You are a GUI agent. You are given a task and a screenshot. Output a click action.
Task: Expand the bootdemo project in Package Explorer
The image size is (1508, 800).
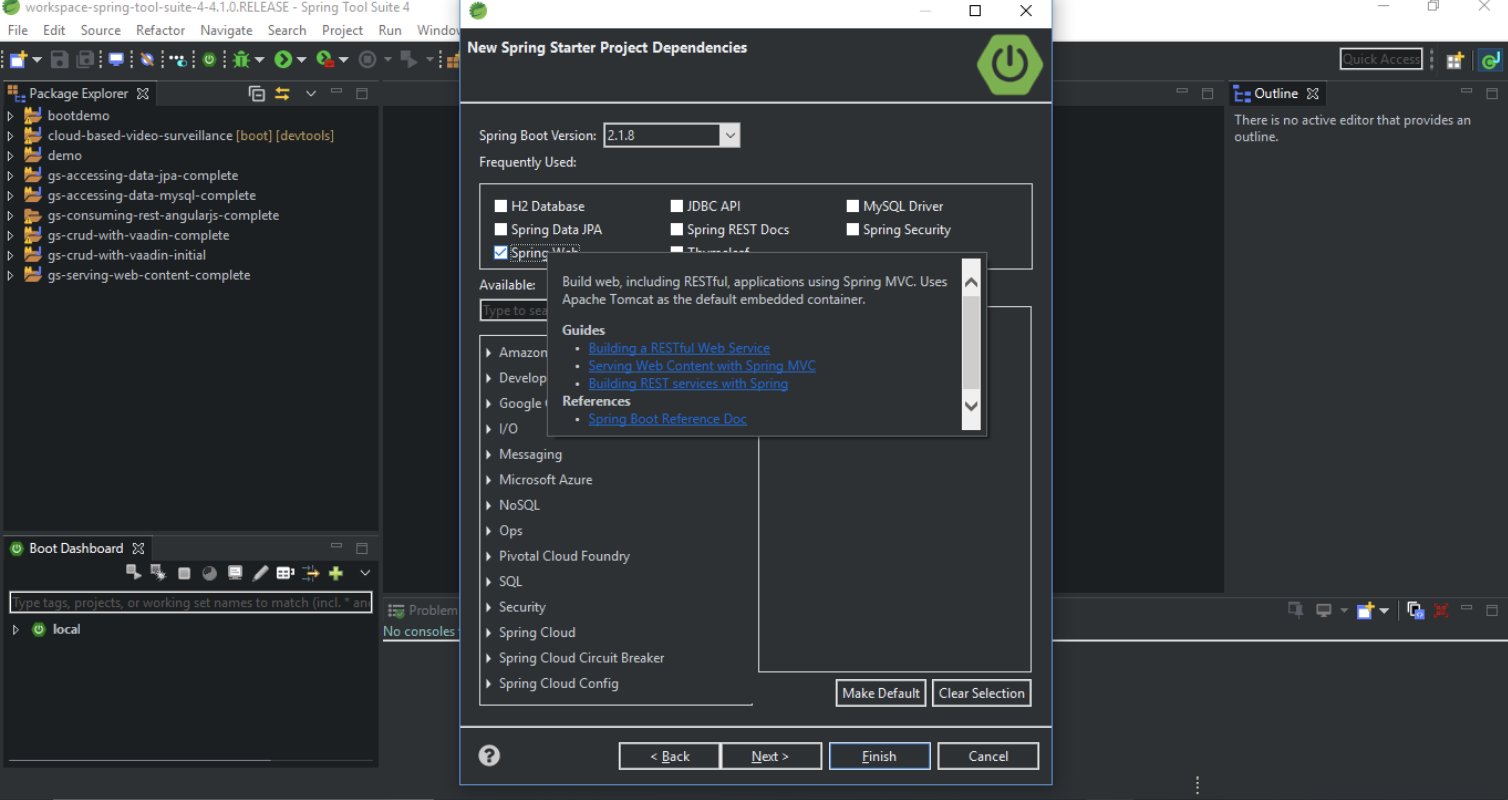[11, 116]
